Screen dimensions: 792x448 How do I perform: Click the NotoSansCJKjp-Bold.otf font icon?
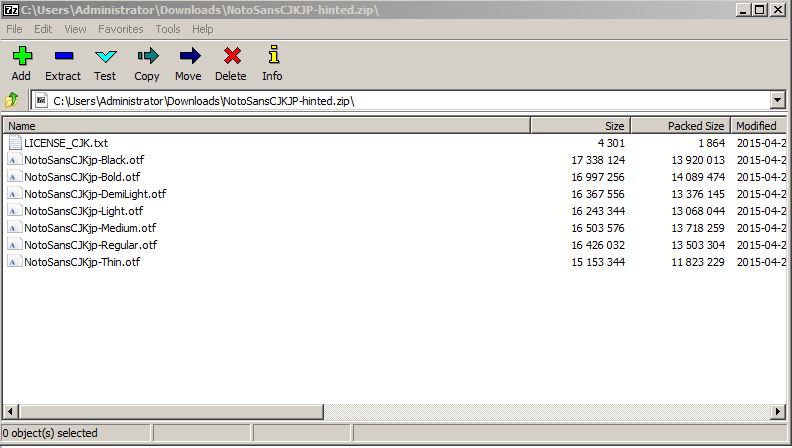14,177
